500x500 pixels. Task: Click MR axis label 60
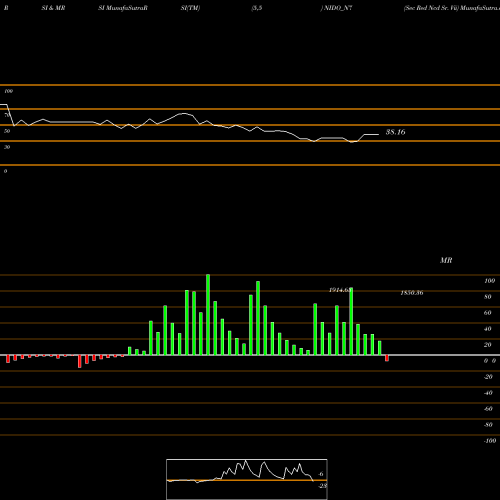488,313
